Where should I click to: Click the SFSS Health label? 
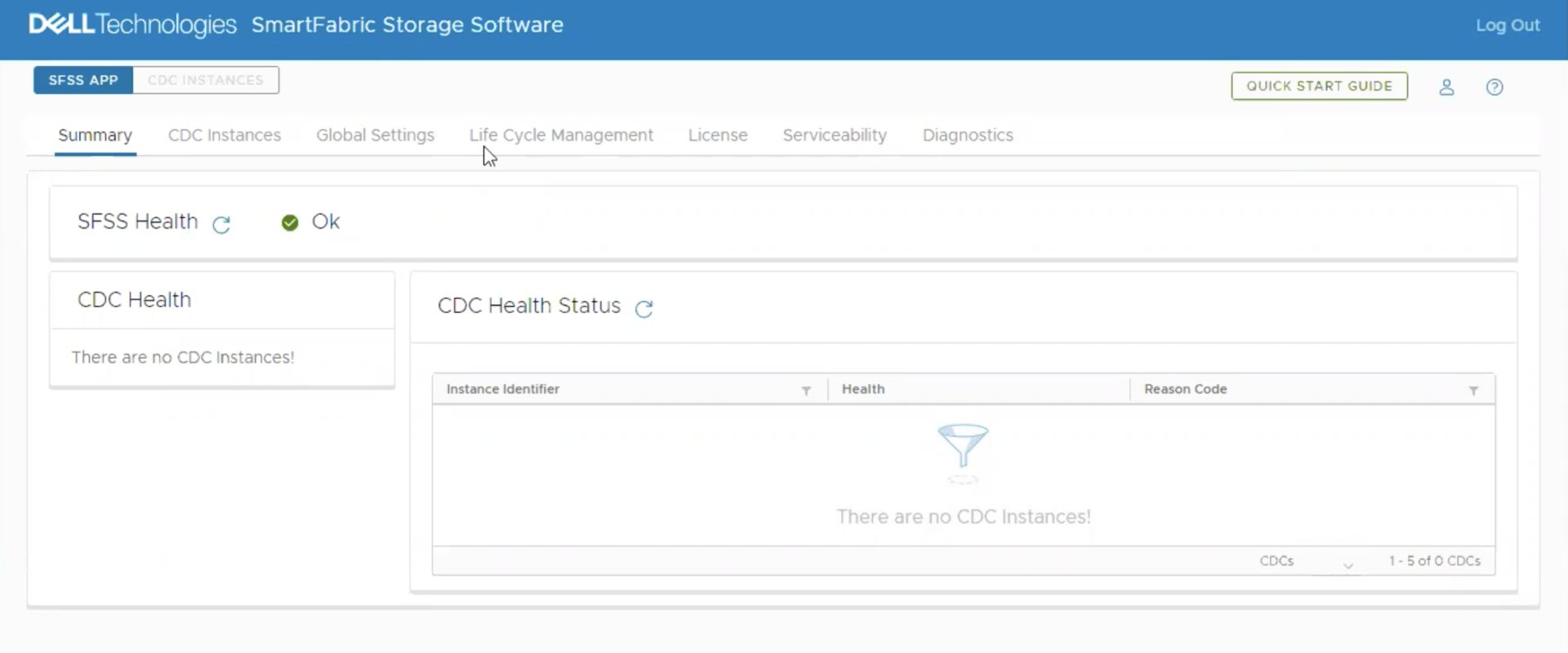pos(137,221)
